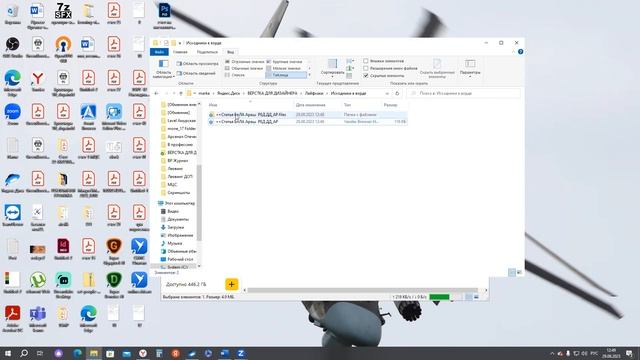Open Adobe Acrobat DC desktop shortcut
Image resolution: width=640 pixels, height=360 pixels.
(x=12, y=319)
